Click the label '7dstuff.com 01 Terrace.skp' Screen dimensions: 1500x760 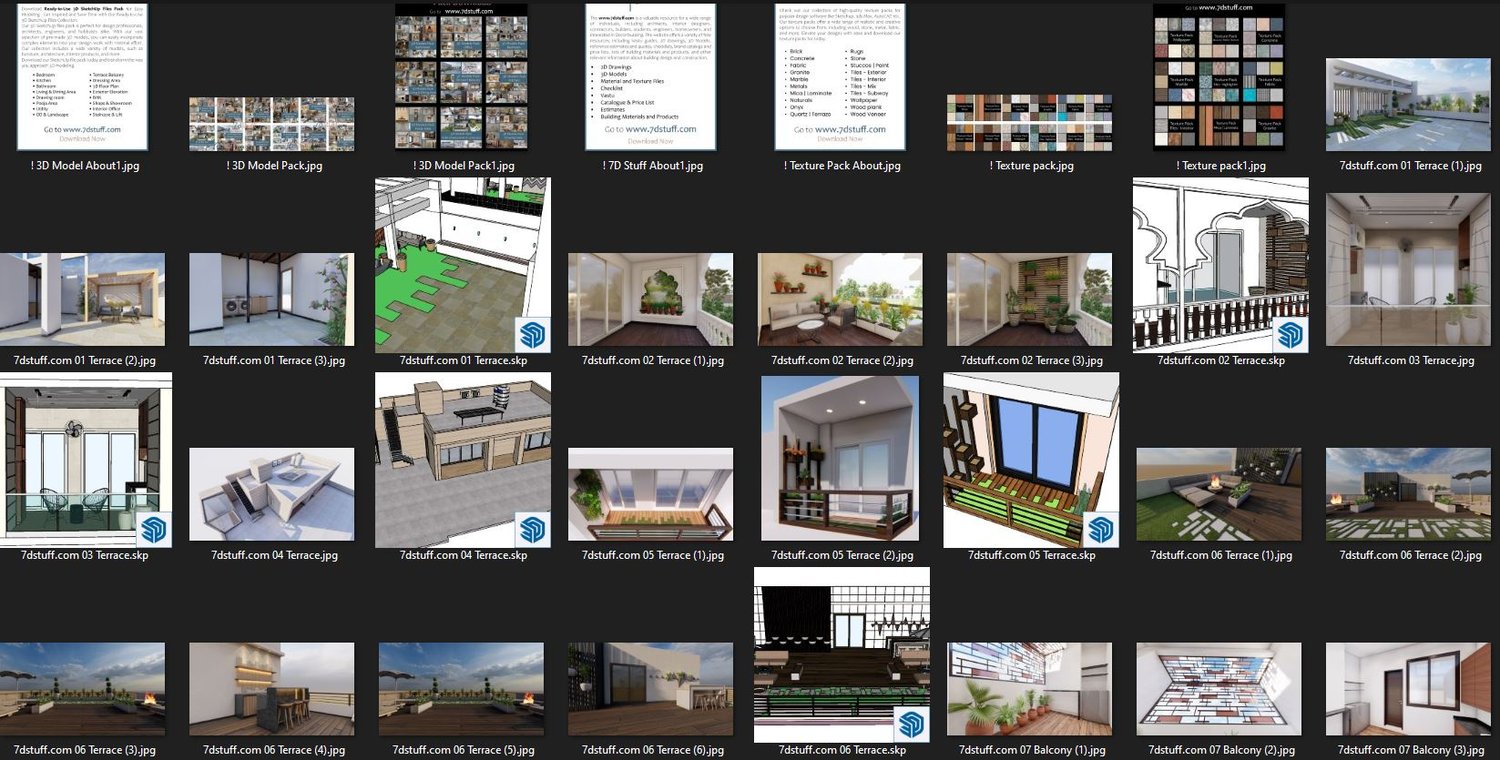(x=463, y=361)
